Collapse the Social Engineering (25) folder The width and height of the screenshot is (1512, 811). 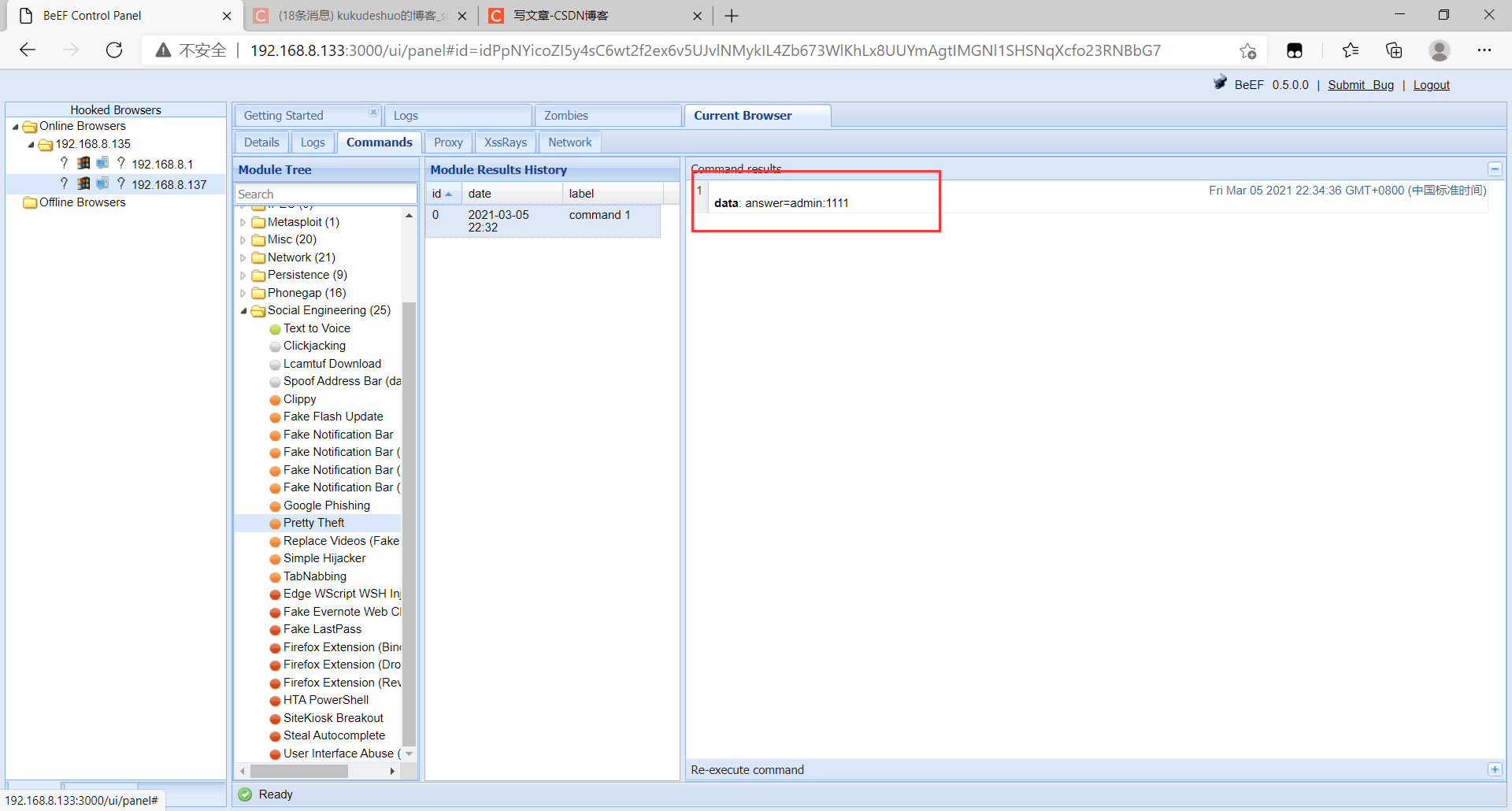[243, 311]
